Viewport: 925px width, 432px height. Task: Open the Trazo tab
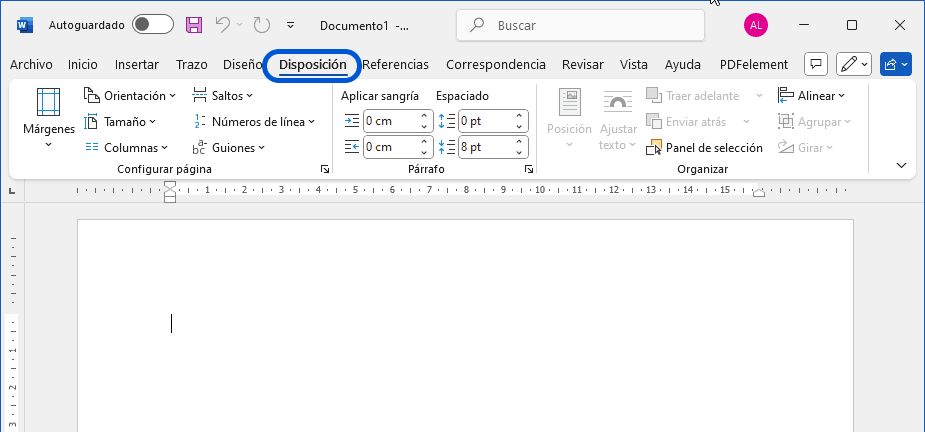coord(192,65)
